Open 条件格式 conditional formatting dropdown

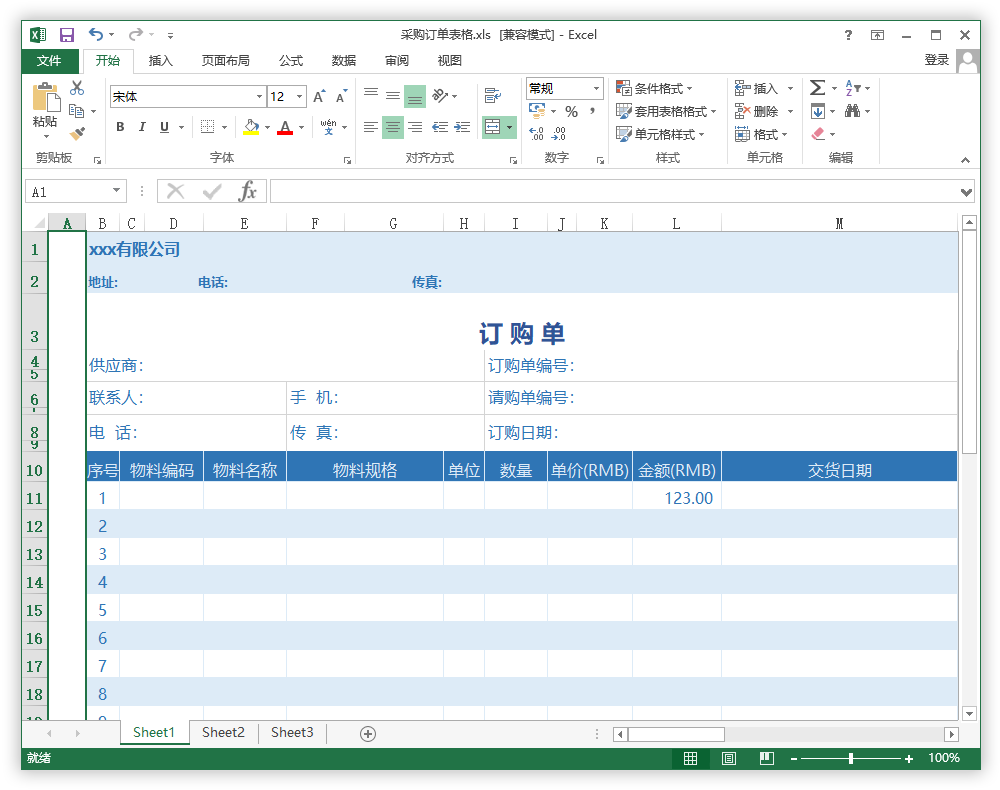[x=654, y=88]
